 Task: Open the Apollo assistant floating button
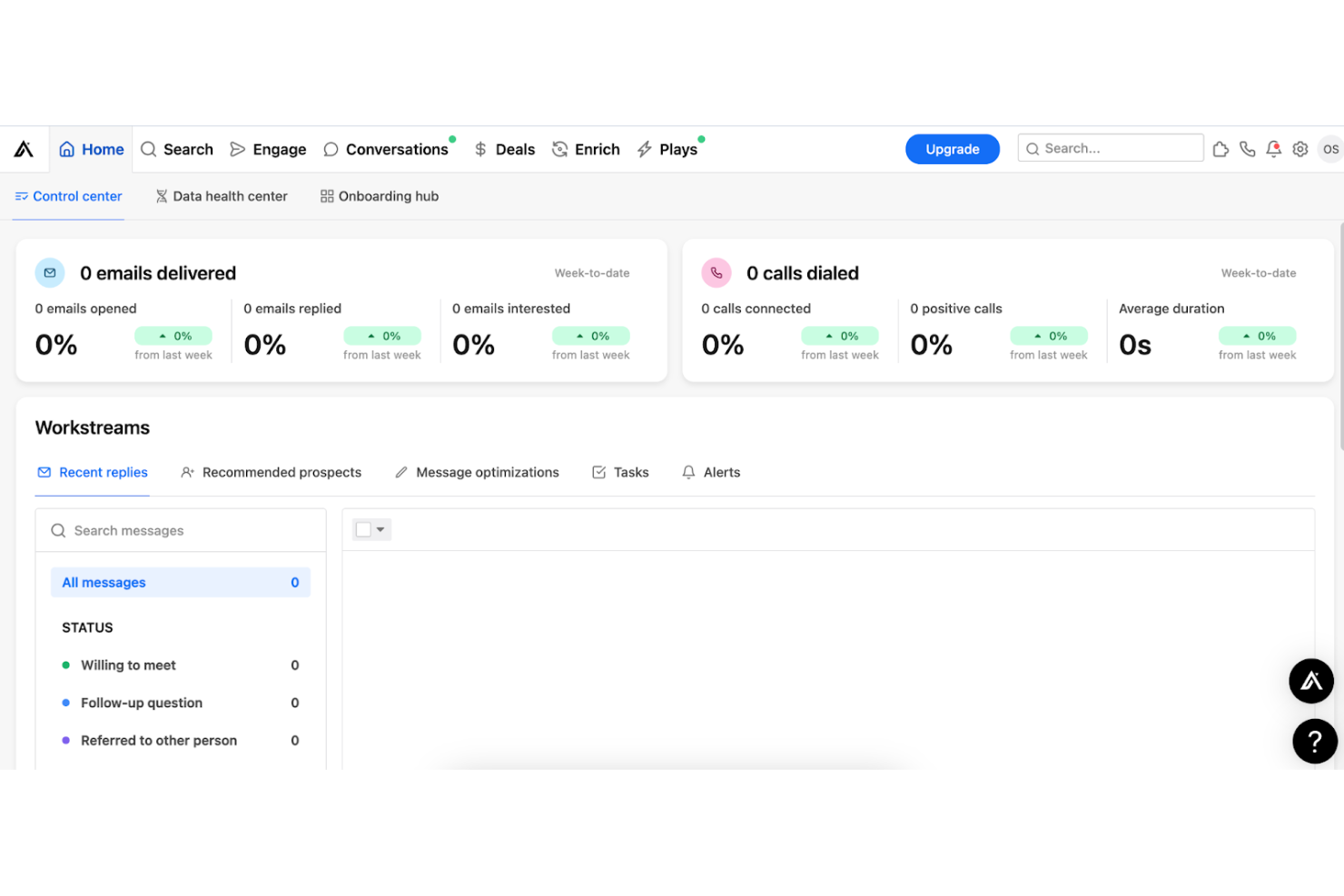1311,681
